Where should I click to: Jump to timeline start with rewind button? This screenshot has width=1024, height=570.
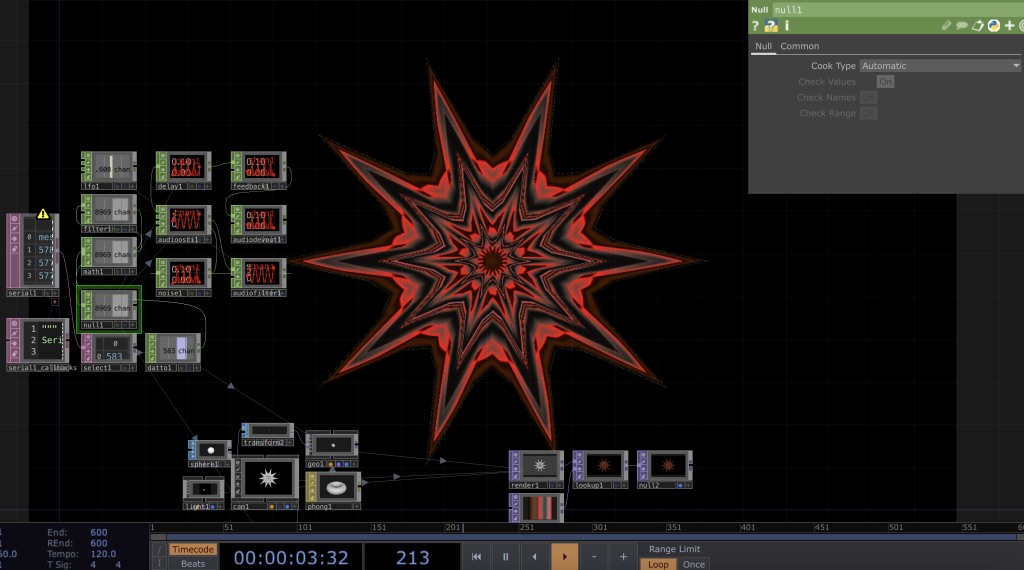click(477, 557)
